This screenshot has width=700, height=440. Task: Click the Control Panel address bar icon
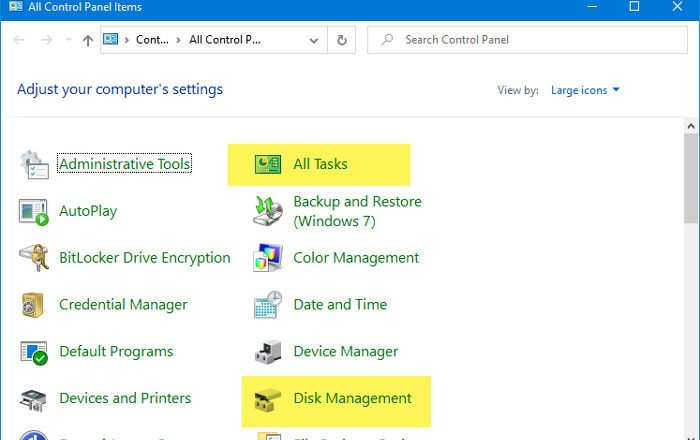pyautogui.click(x=110, y=39)
